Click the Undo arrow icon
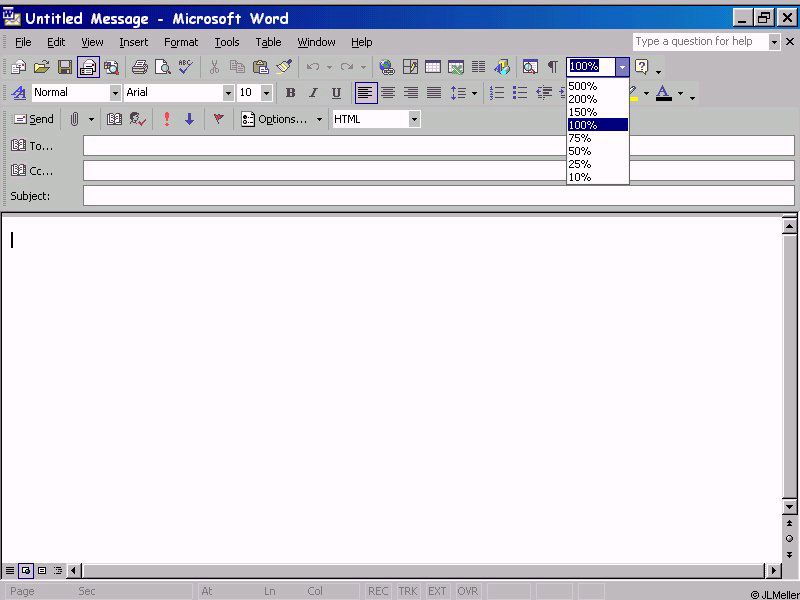Screen dimensions: 800x600 point(313,67)
